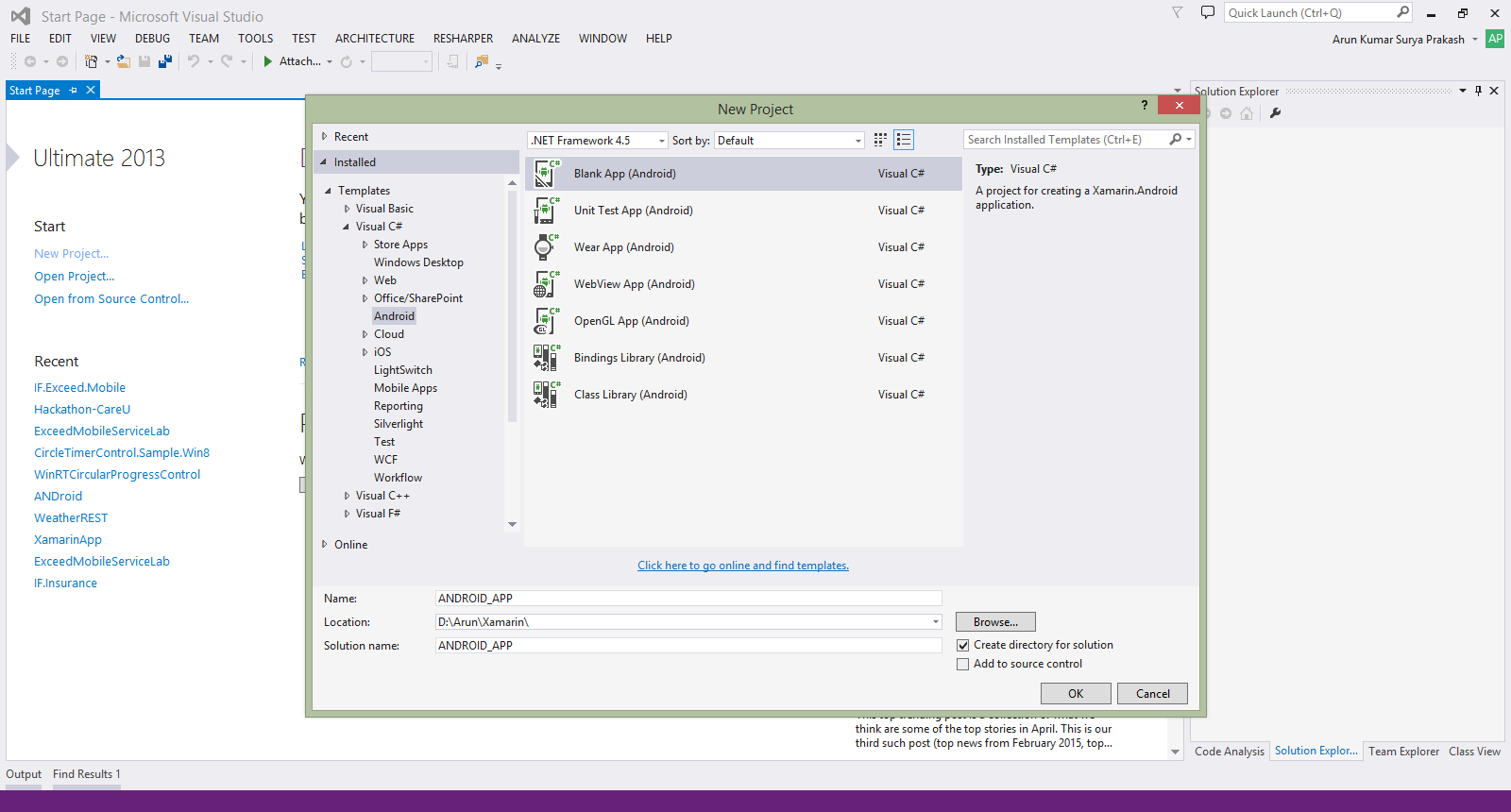1511x812 pixels.
Task: Click the Undo toolbar icon
Action: click(194, 61)
